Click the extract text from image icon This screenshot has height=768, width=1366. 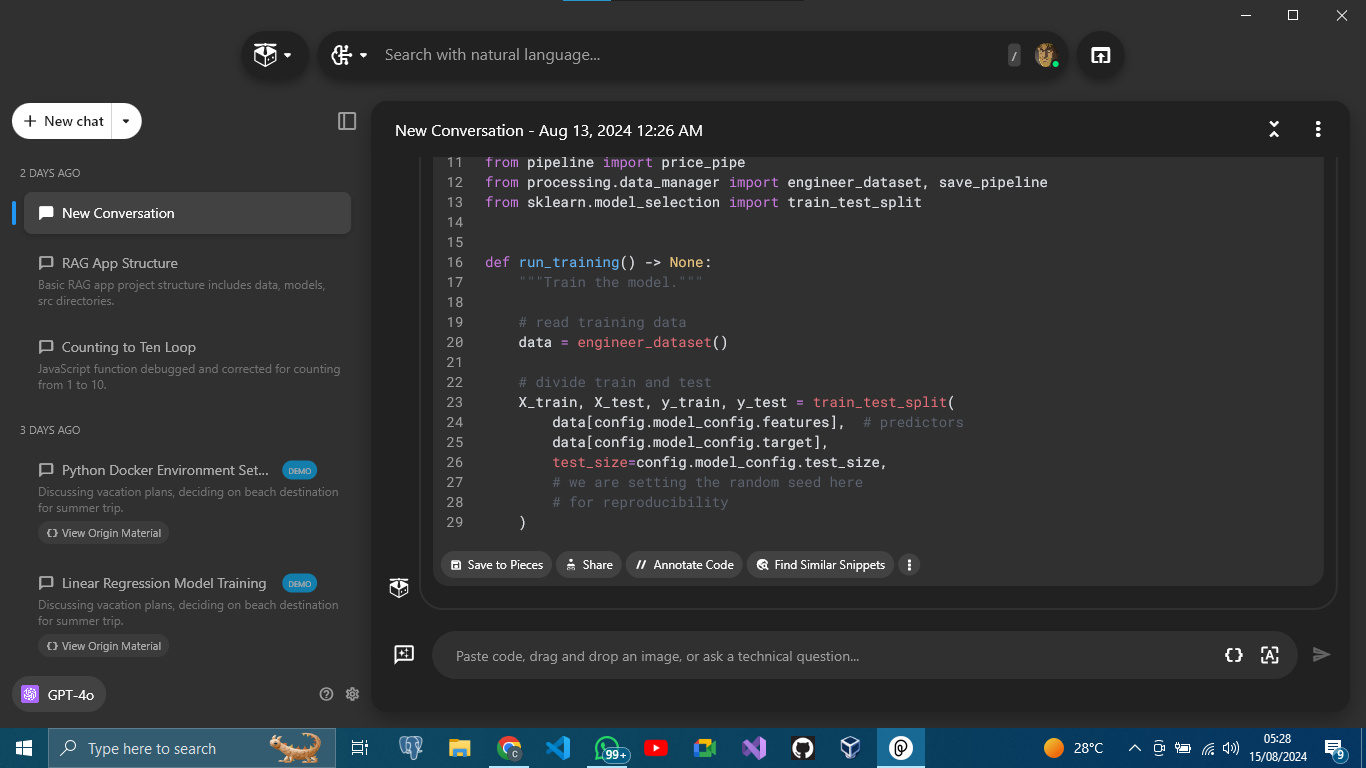1270,655
